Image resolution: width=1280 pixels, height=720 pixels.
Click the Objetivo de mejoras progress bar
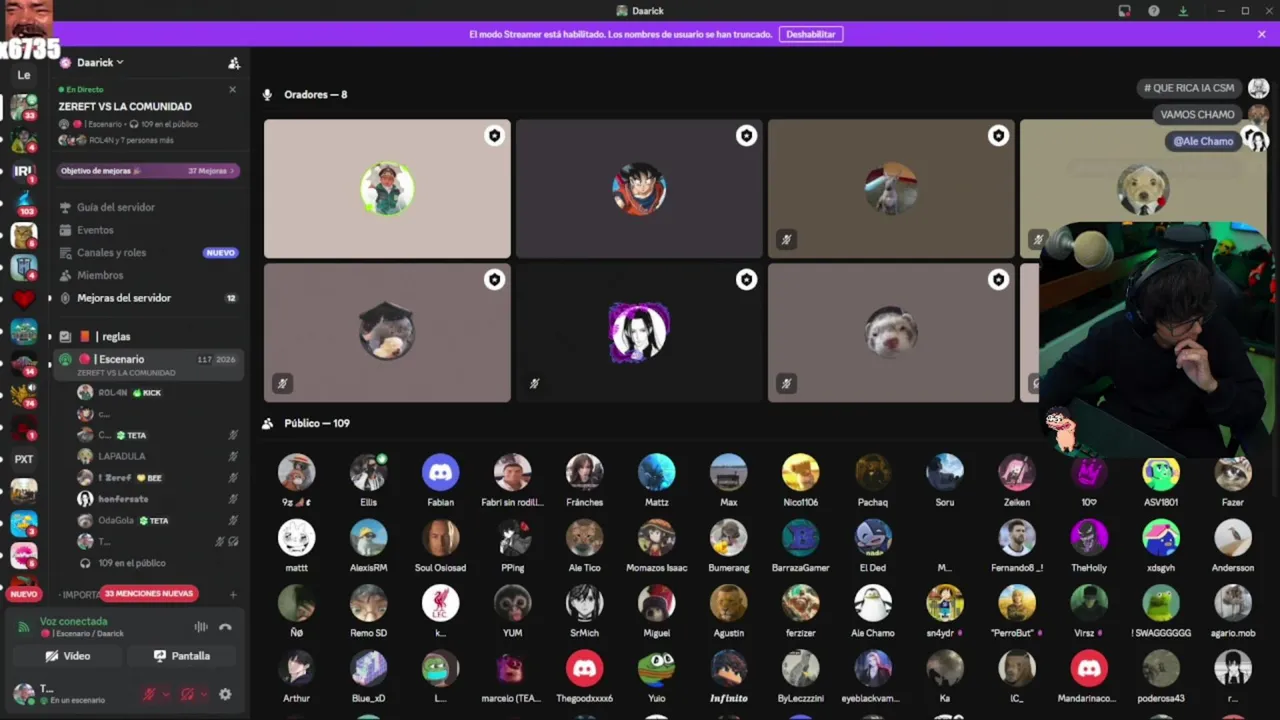tap(148, 171)
